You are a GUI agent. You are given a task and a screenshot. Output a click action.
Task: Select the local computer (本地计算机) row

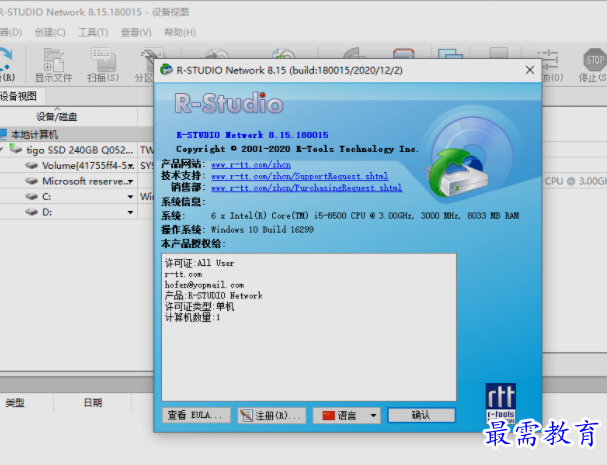tap(77, 134)
